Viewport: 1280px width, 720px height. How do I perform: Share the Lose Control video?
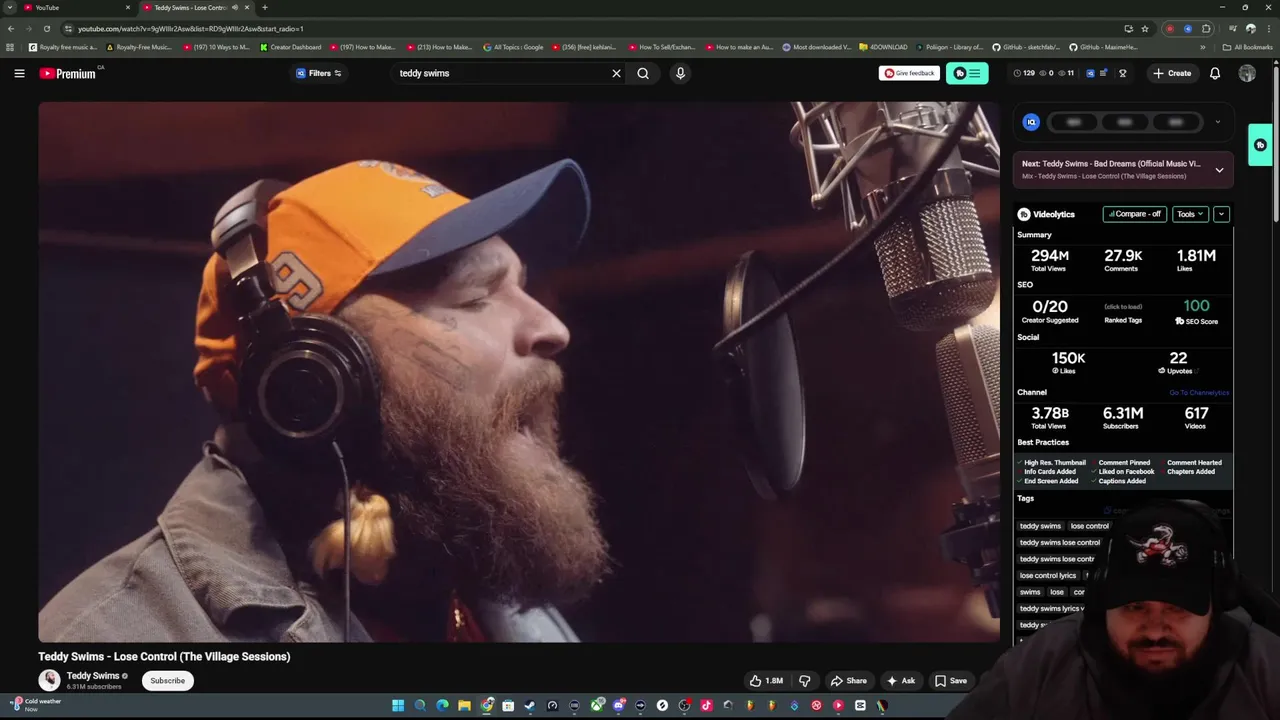pos(849,681)
